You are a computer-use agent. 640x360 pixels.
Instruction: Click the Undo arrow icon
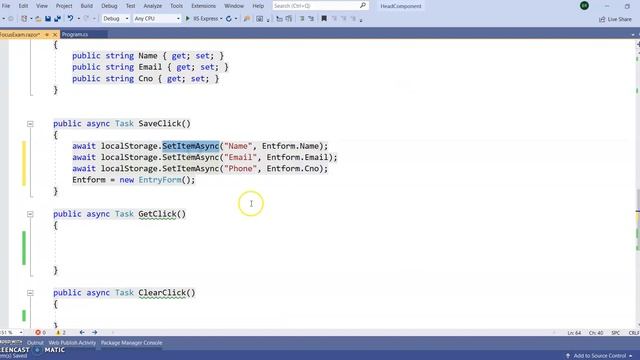pos(70,18)
